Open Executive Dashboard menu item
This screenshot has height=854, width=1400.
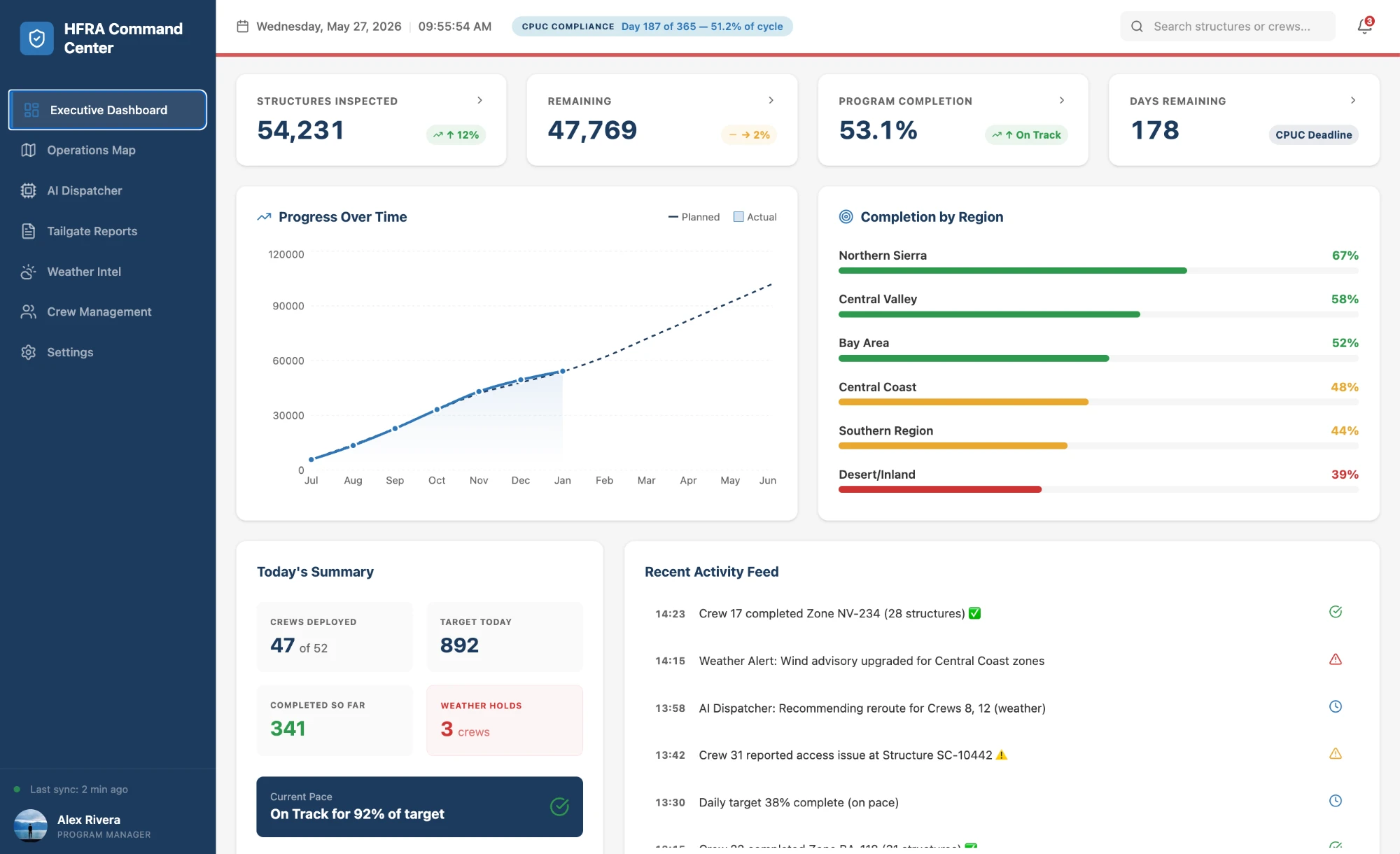point(108,110)
